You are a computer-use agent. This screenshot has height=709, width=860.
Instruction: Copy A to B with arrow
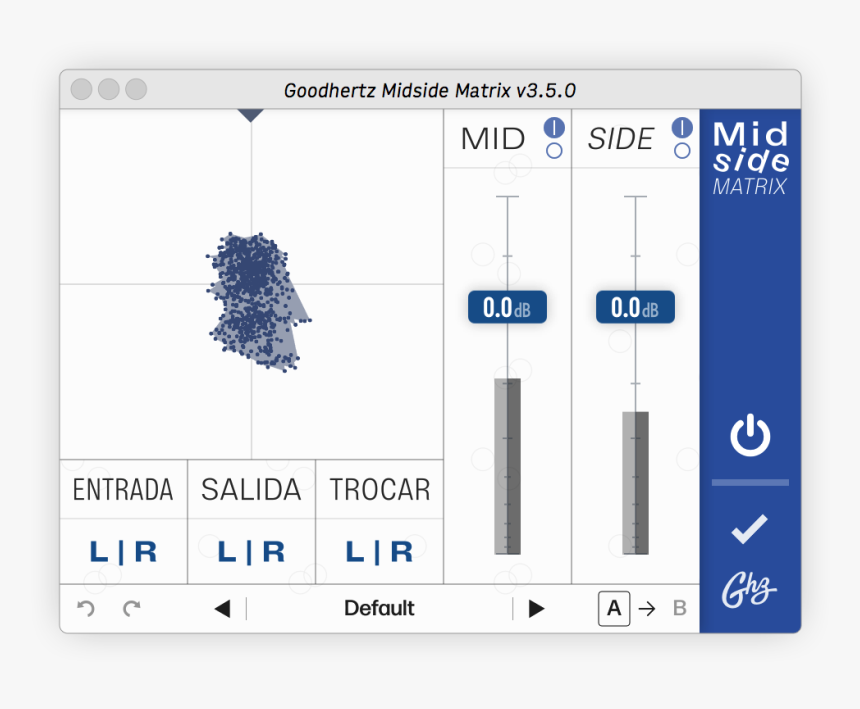coord(647,609)
